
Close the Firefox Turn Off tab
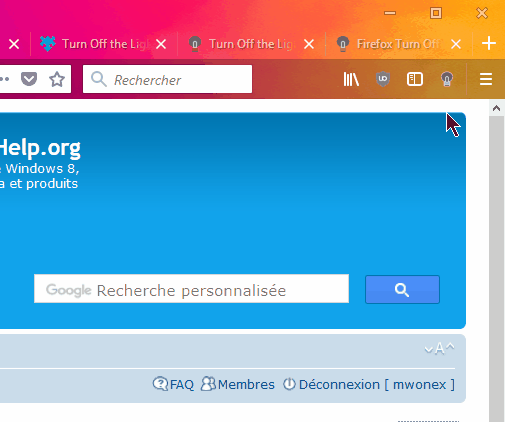click(456, 44)
